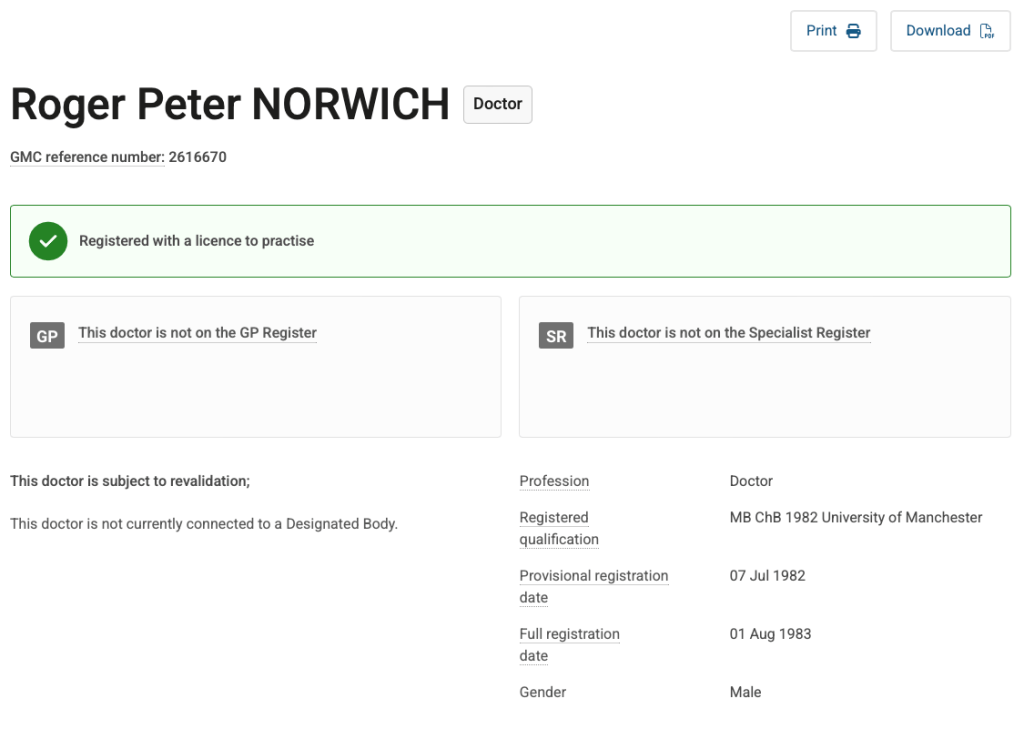The width and height of the screenshot is (1024, 729).
Task: Click the Print button label
Action: pyautogui.click(x=821, y=31)
